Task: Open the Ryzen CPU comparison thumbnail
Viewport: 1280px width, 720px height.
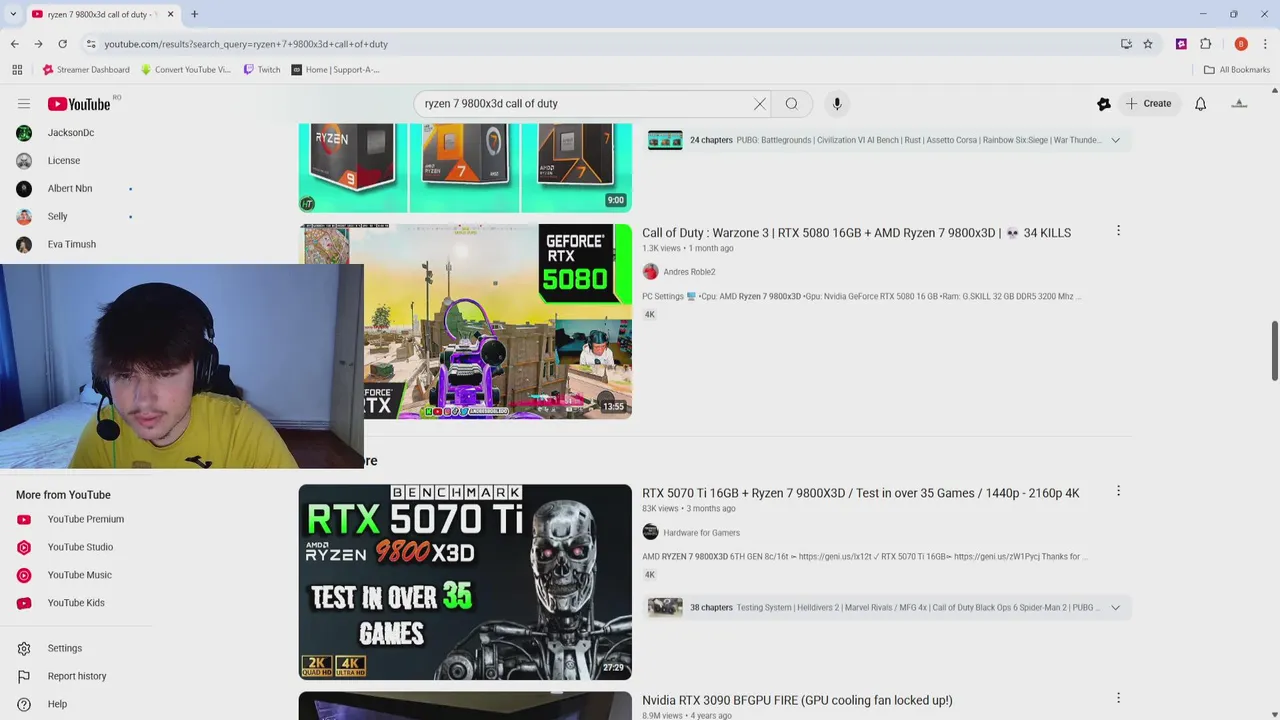Action: point(465,167)
